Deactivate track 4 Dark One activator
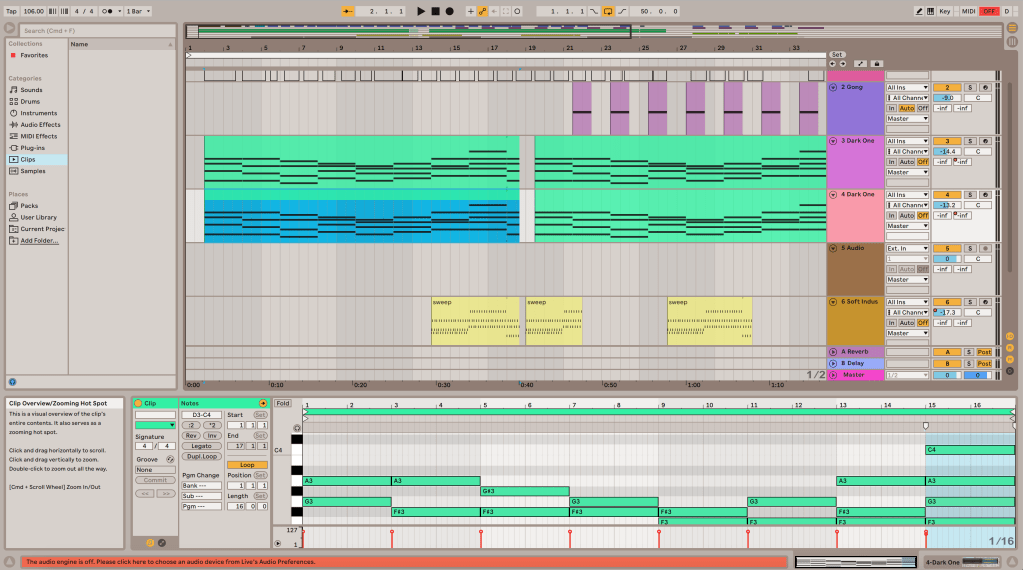 (x=947, y=195)
